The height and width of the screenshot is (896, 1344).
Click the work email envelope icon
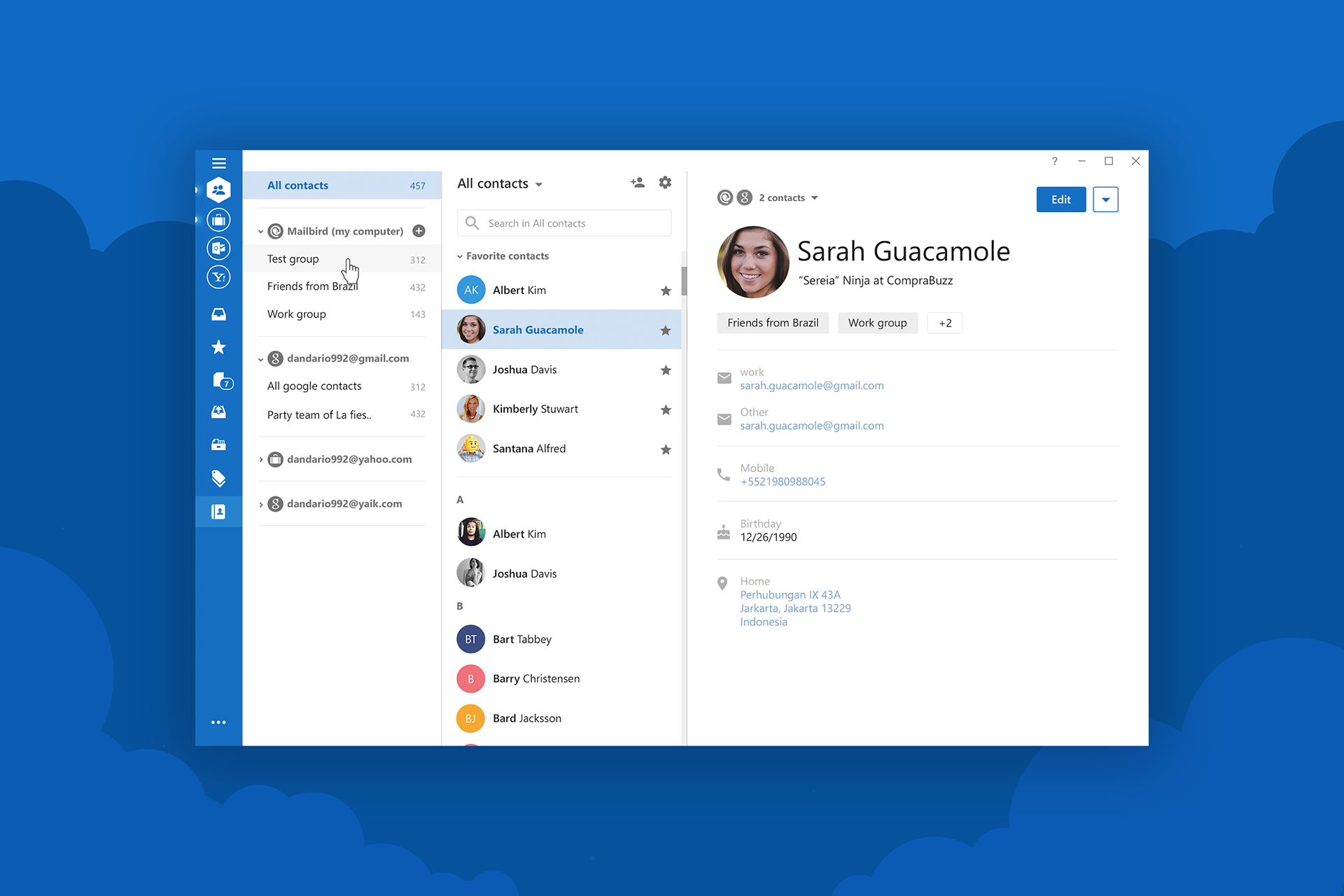coord(724,379)
